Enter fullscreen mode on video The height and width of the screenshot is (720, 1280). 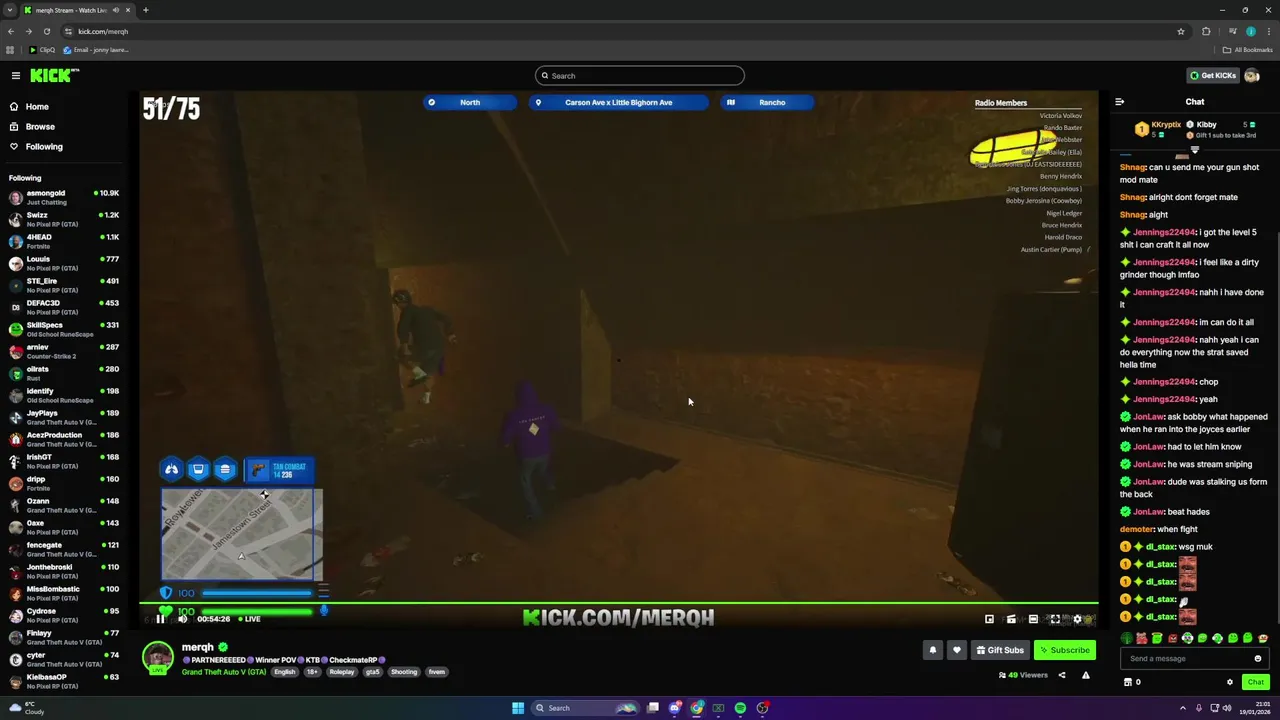1055,619
